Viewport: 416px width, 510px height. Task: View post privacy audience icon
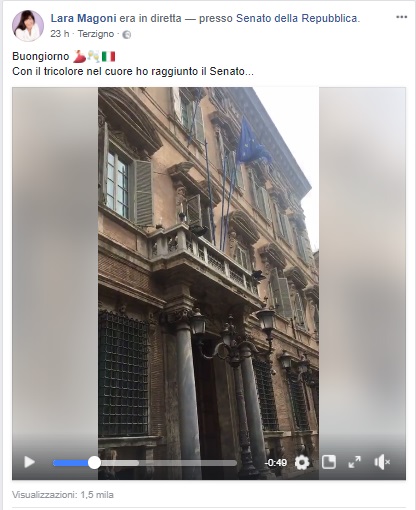[127, 35]
